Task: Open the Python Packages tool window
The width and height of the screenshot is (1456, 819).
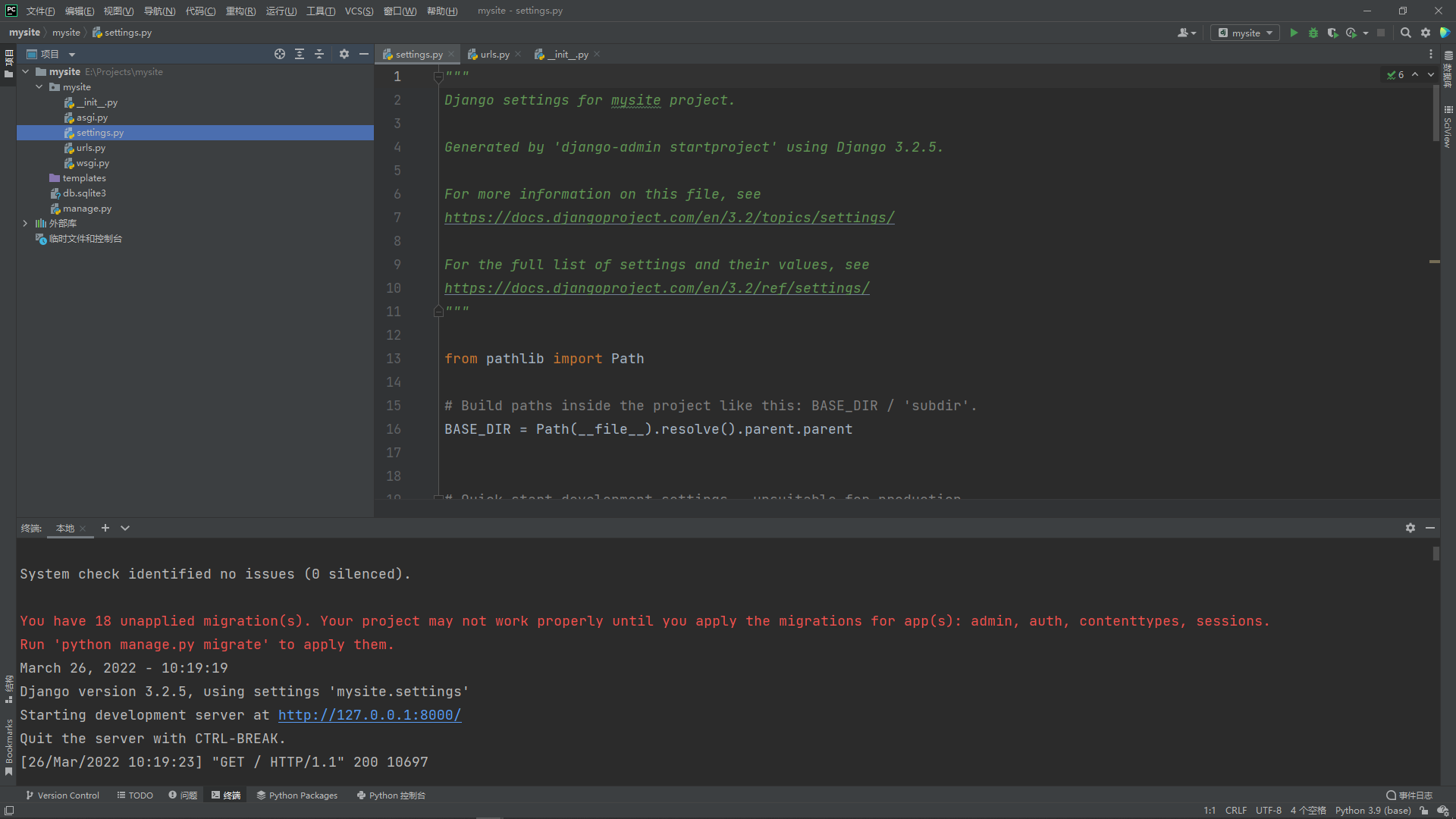Action: [x=297, y=795]
